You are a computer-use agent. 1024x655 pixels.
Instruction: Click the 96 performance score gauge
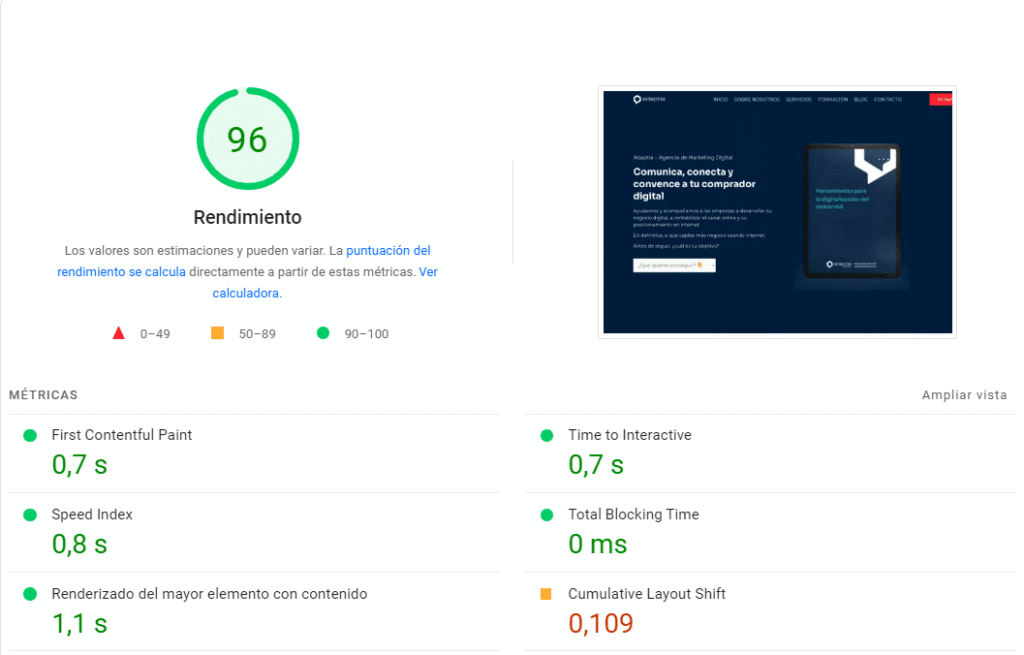(248, 138)
